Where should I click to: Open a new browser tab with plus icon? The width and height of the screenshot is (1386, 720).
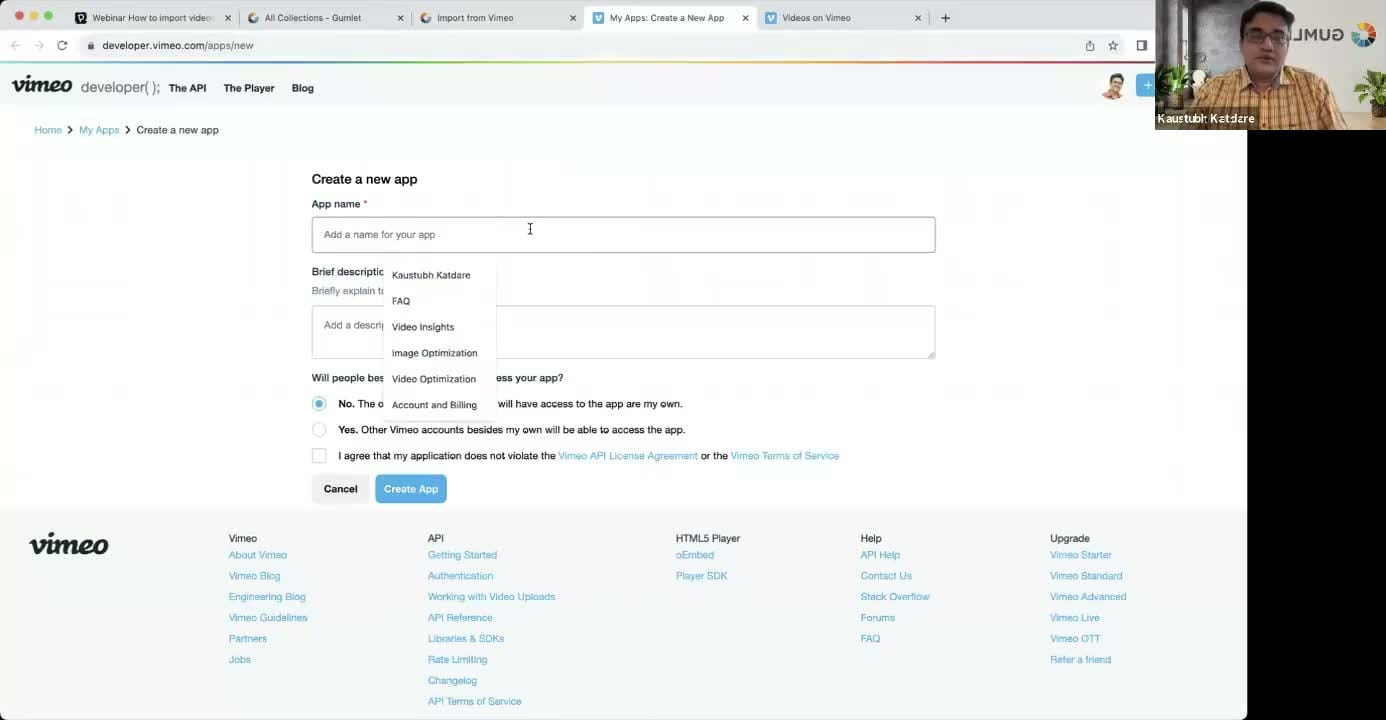click(945, 18)
